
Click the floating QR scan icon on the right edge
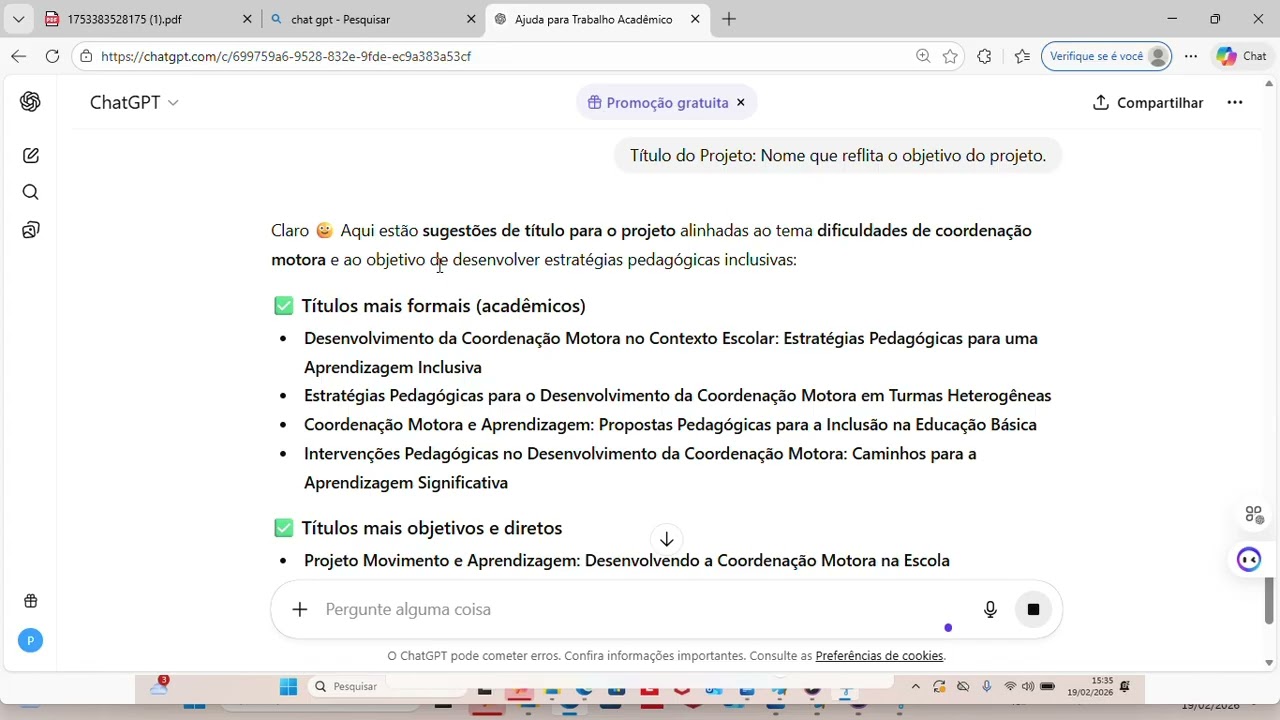tap(1254, 514)
